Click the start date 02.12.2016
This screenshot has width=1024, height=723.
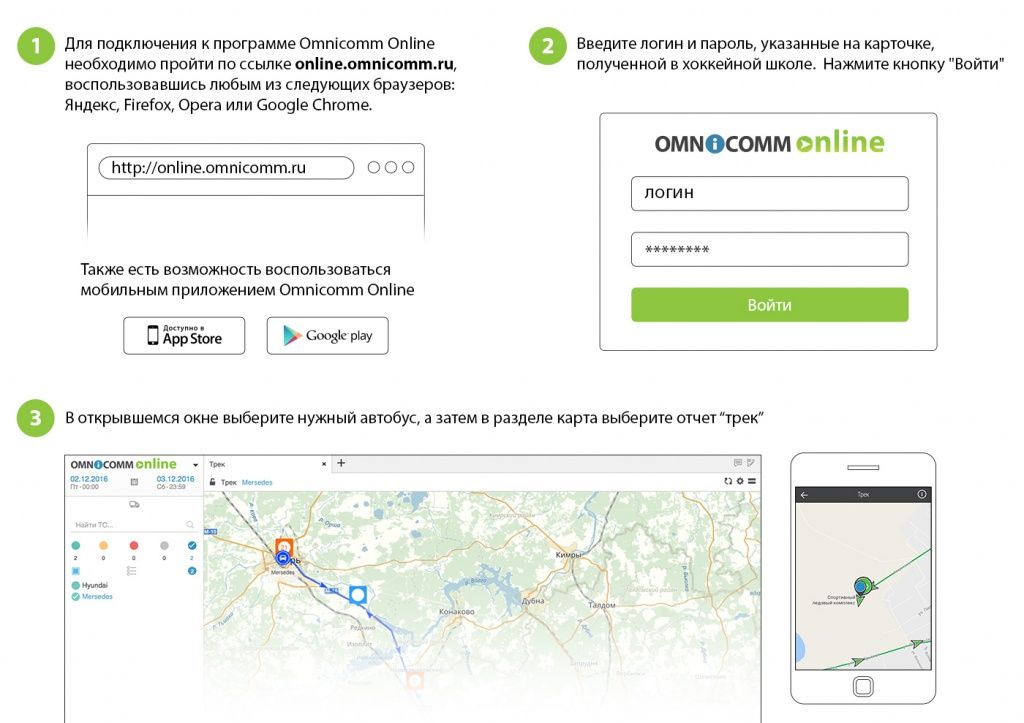(x=89, y=479)
